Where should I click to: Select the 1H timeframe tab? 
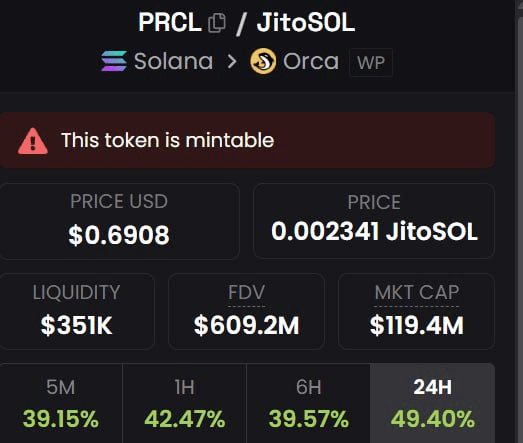pyautogui.click(x=184, y=403)
